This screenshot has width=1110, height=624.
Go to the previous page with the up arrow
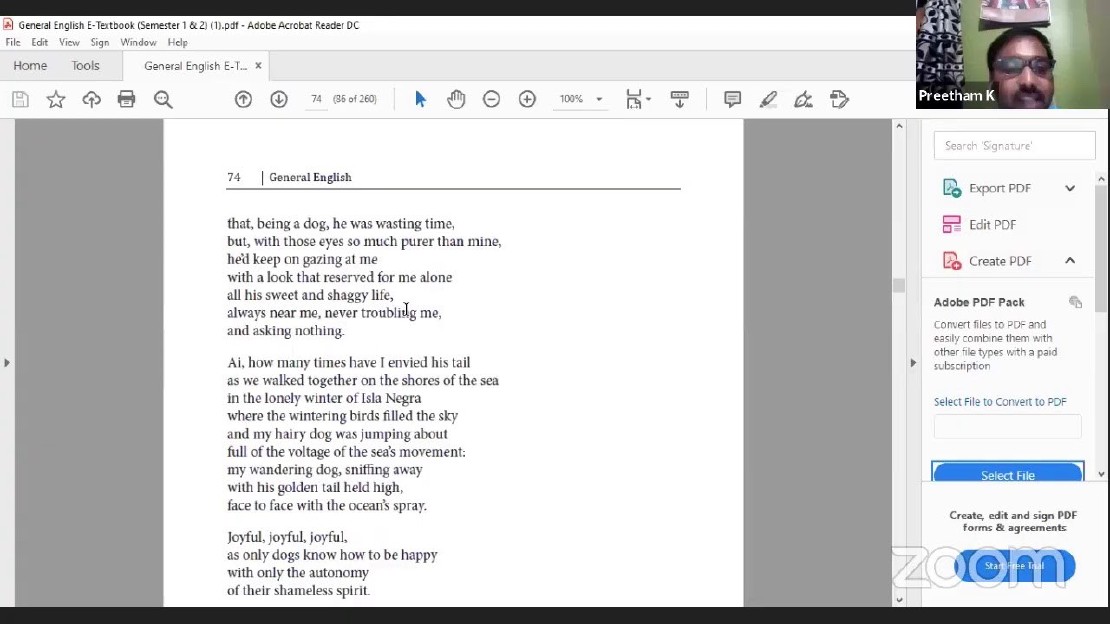(x=244, y=99)
